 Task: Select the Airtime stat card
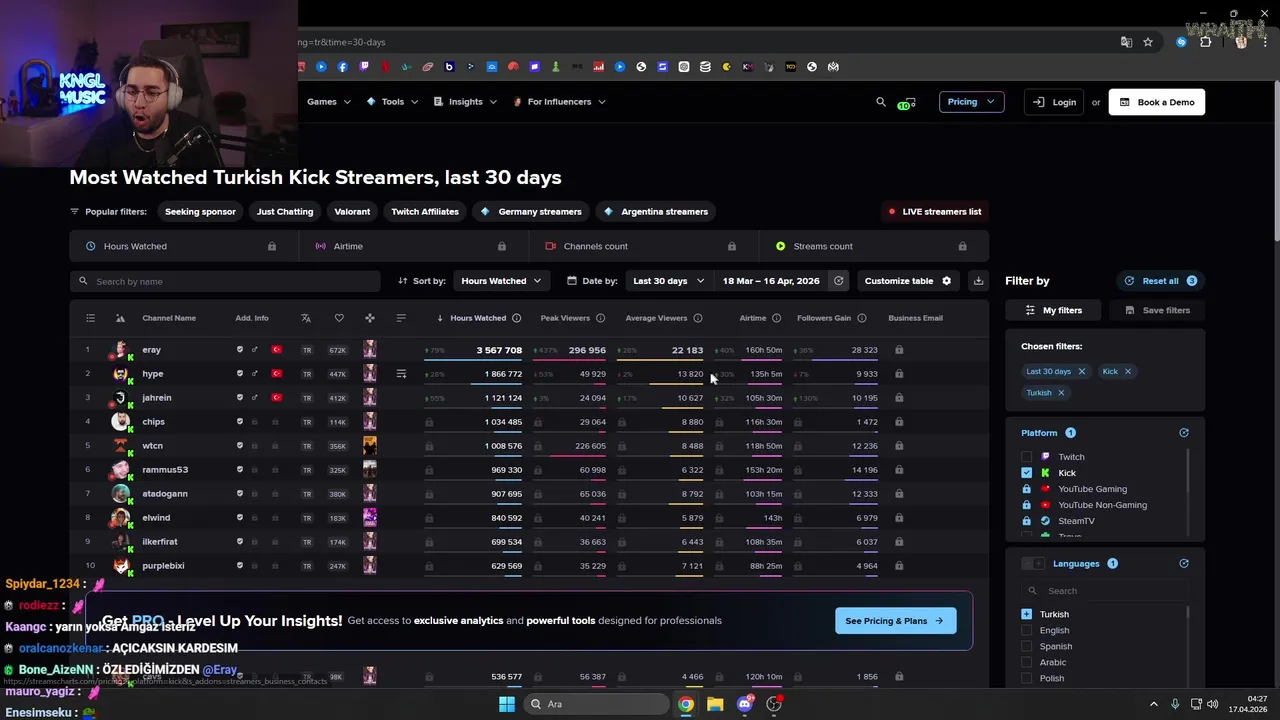click(413, 246)
